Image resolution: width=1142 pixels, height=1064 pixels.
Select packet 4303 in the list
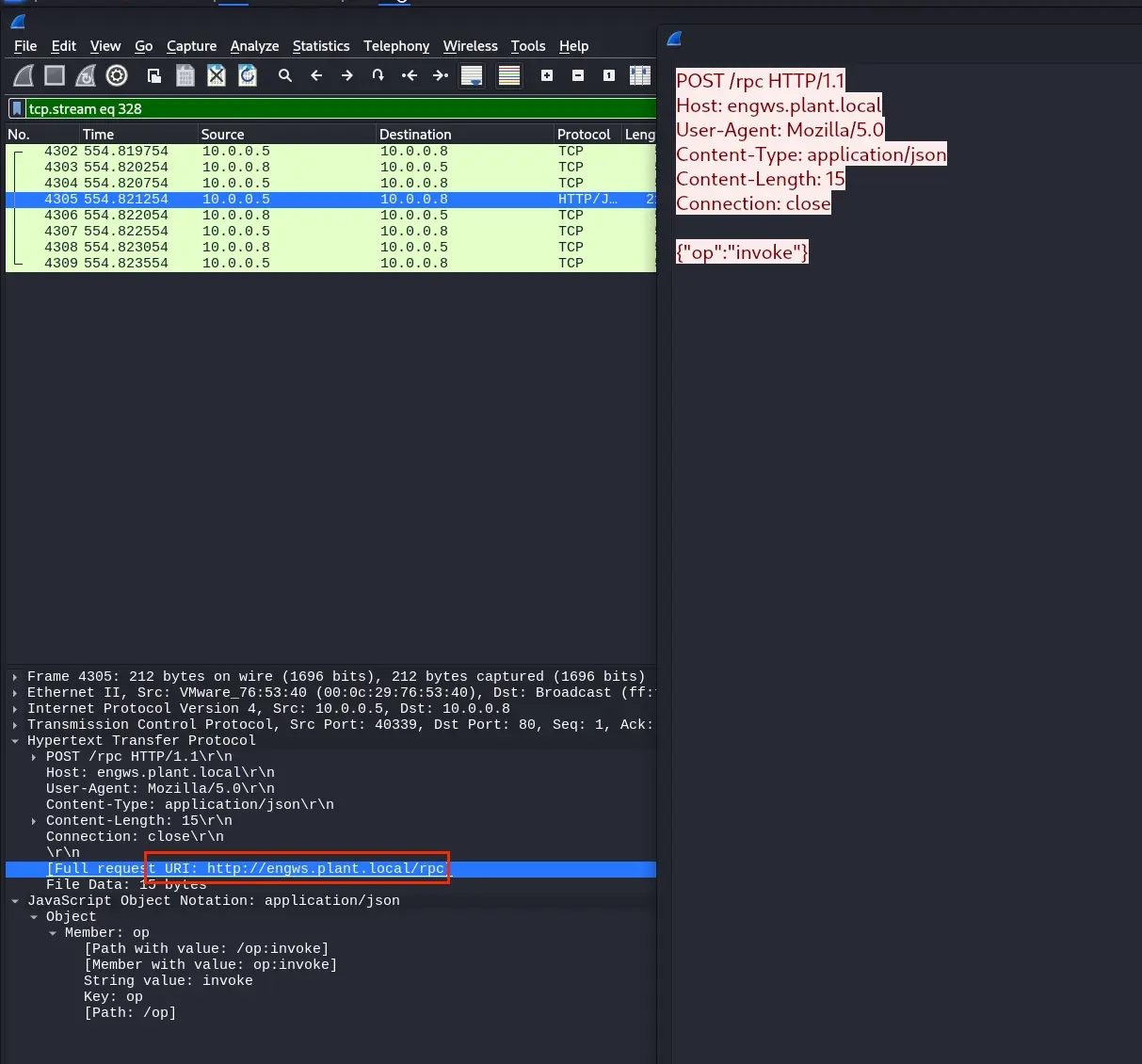pos(330,167)
